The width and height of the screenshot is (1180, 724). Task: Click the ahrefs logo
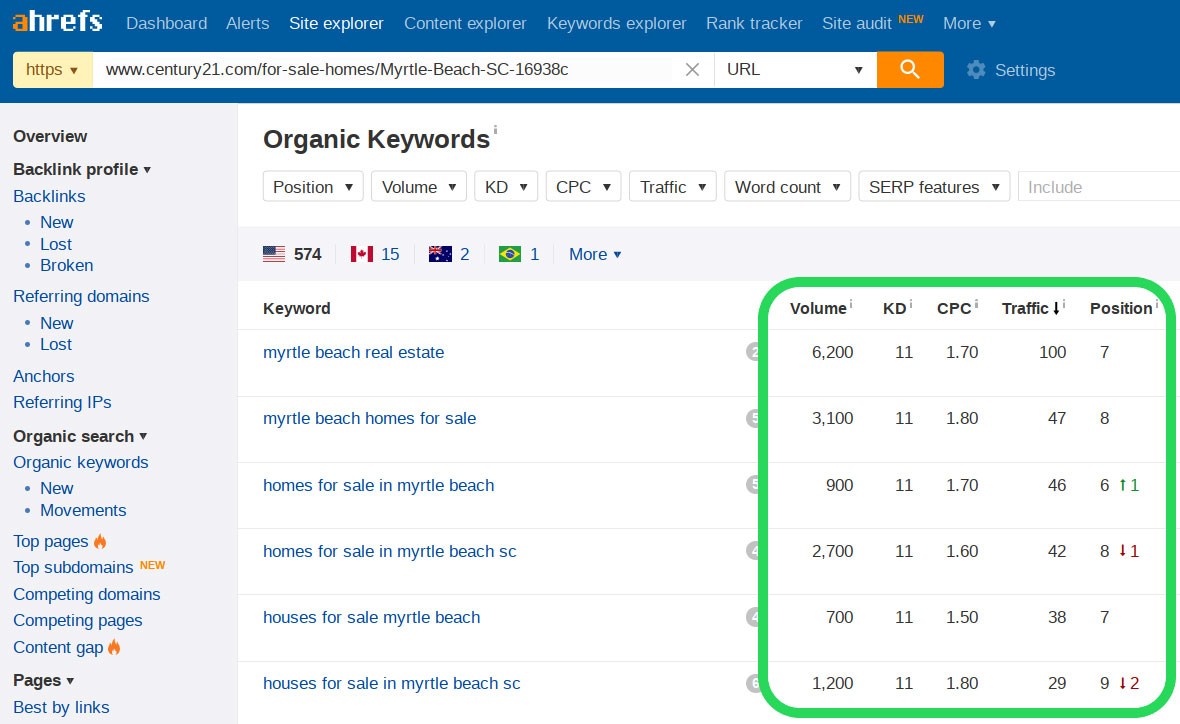(x=58, y=22)
